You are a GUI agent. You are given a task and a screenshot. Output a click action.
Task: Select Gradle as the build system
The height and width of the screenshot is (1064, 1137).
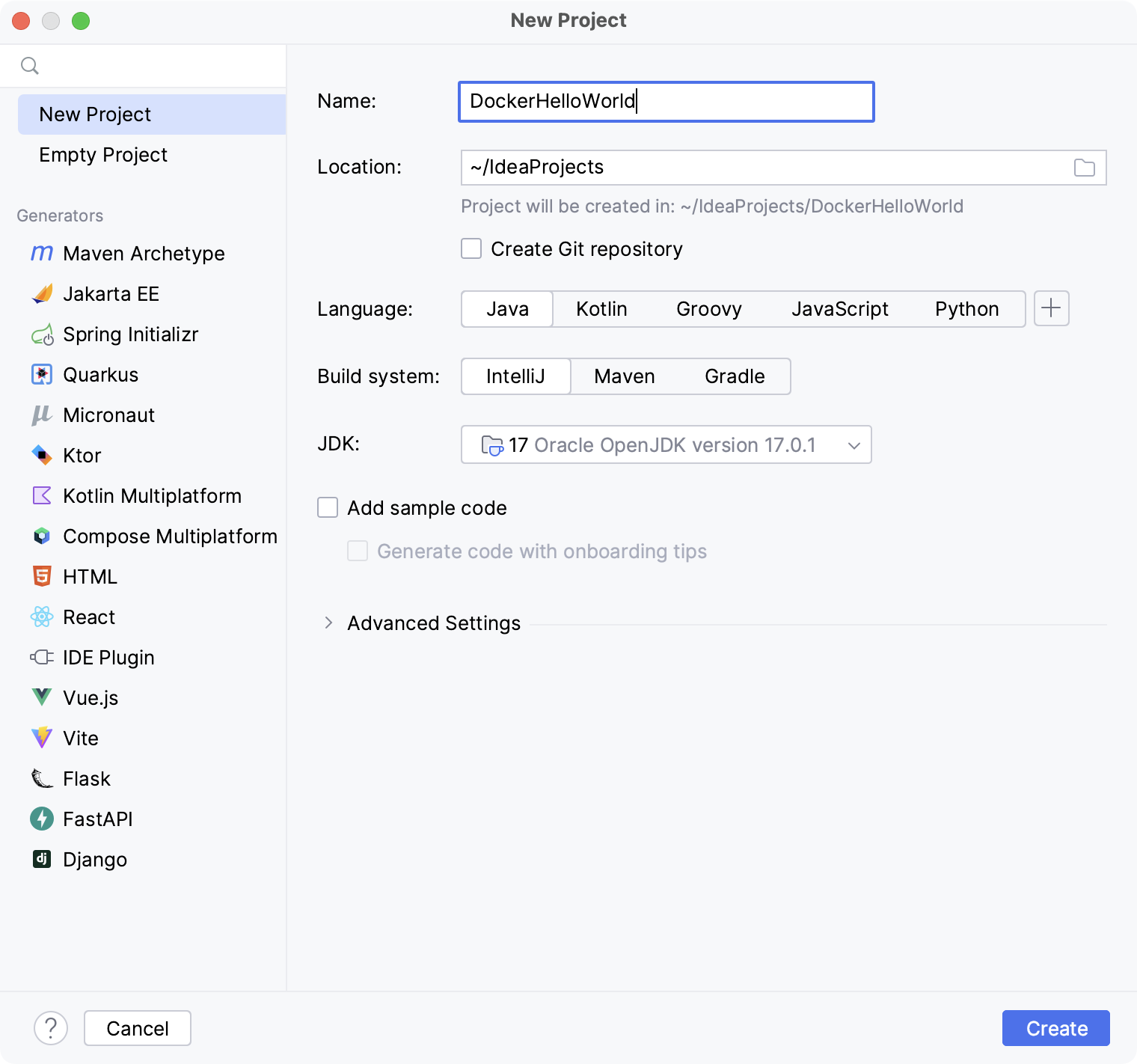tap(734, 376)
